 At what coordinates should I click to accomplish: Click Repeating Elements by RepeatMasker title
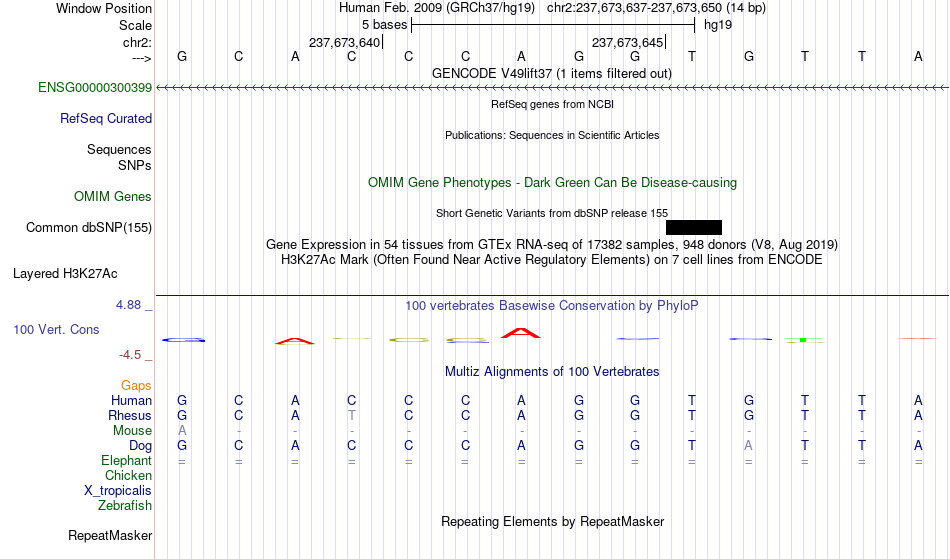click(552, 521)
